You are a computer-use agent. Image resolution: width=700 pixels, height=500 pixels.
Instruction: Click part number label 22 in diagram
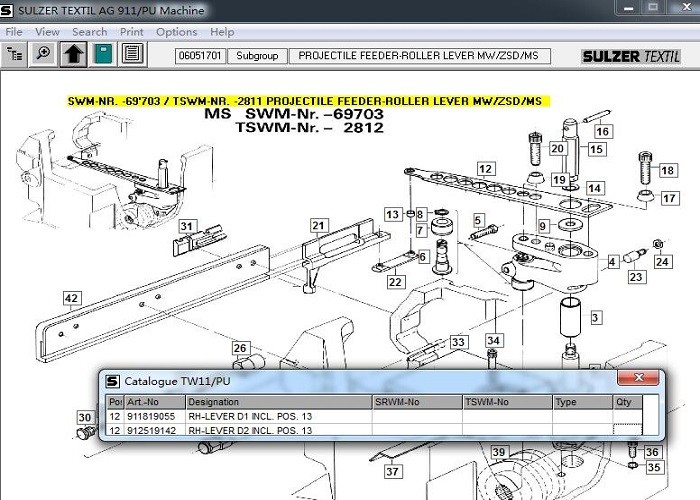point(396,282)
